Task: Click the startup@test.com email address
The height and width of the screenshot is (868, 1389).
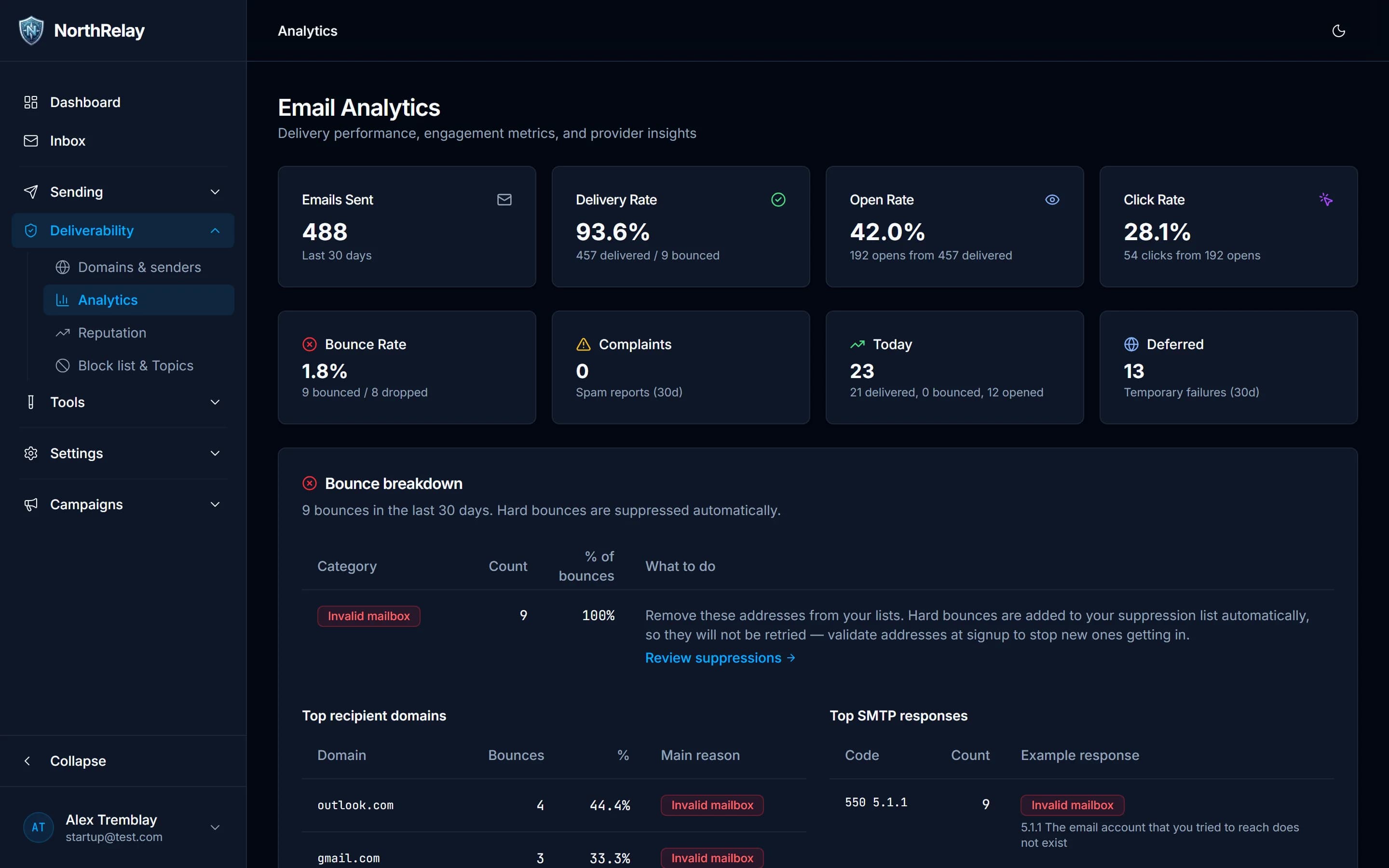Action: point(114,837)
